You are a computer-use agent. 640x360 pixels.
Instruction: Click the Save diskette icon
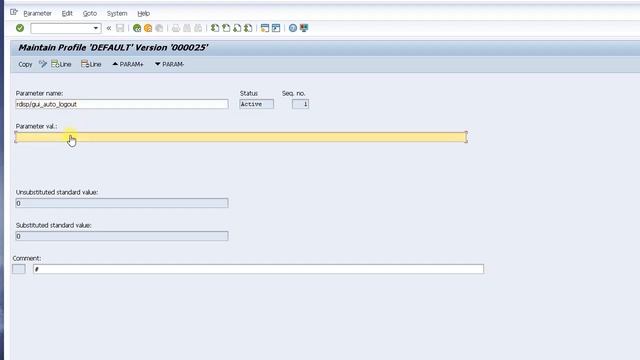(x=120, y=28)
